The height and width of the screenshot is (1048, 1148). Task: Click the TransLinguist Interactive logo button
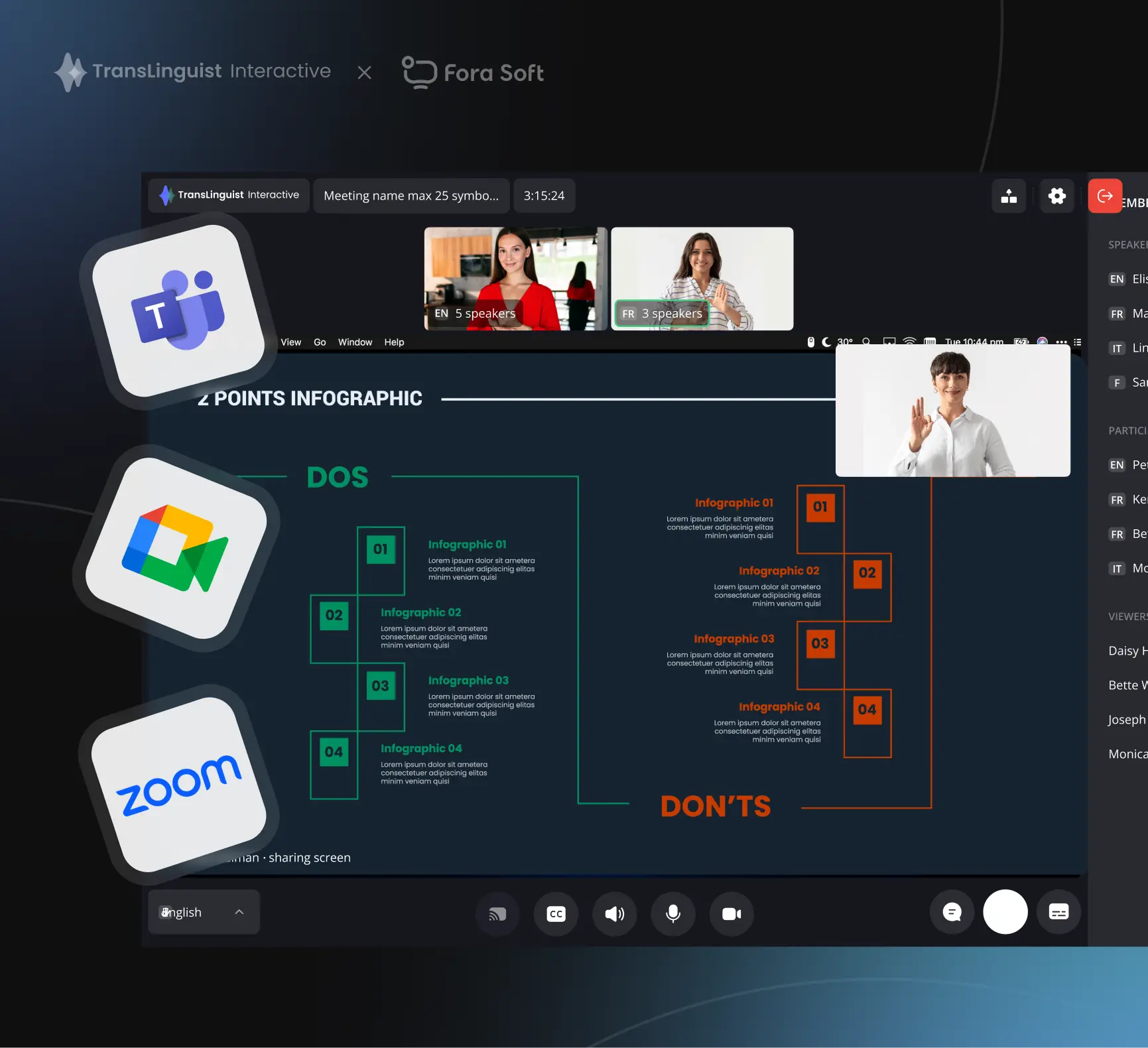(229, 195)
